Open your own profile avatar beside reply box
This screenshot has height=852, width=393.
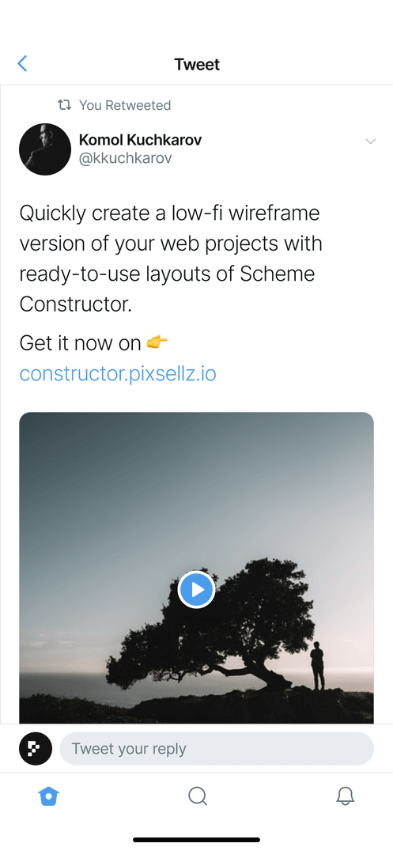coord(35,748)
